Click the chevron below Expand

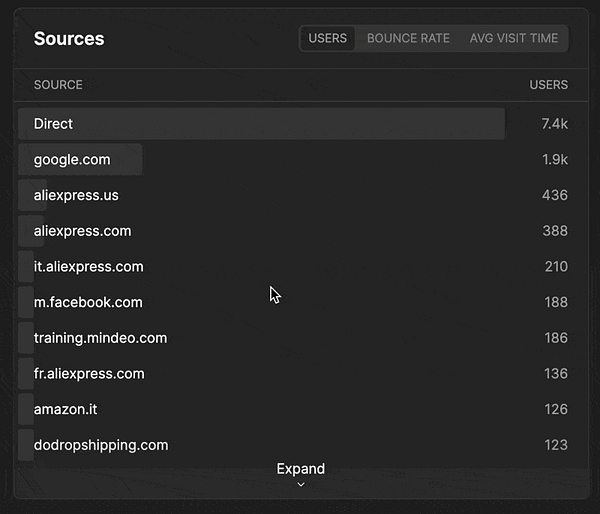pos(301,485)
